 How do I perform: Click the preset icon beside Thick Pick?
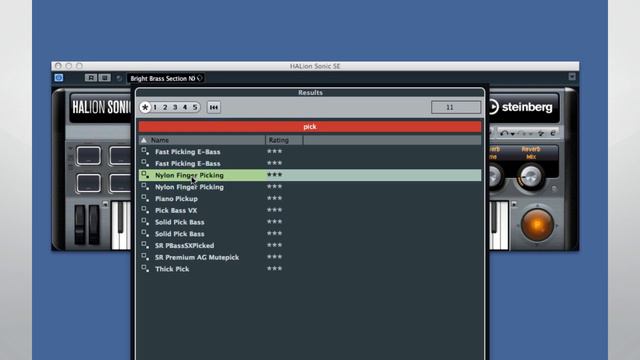[x=145, y=268]
